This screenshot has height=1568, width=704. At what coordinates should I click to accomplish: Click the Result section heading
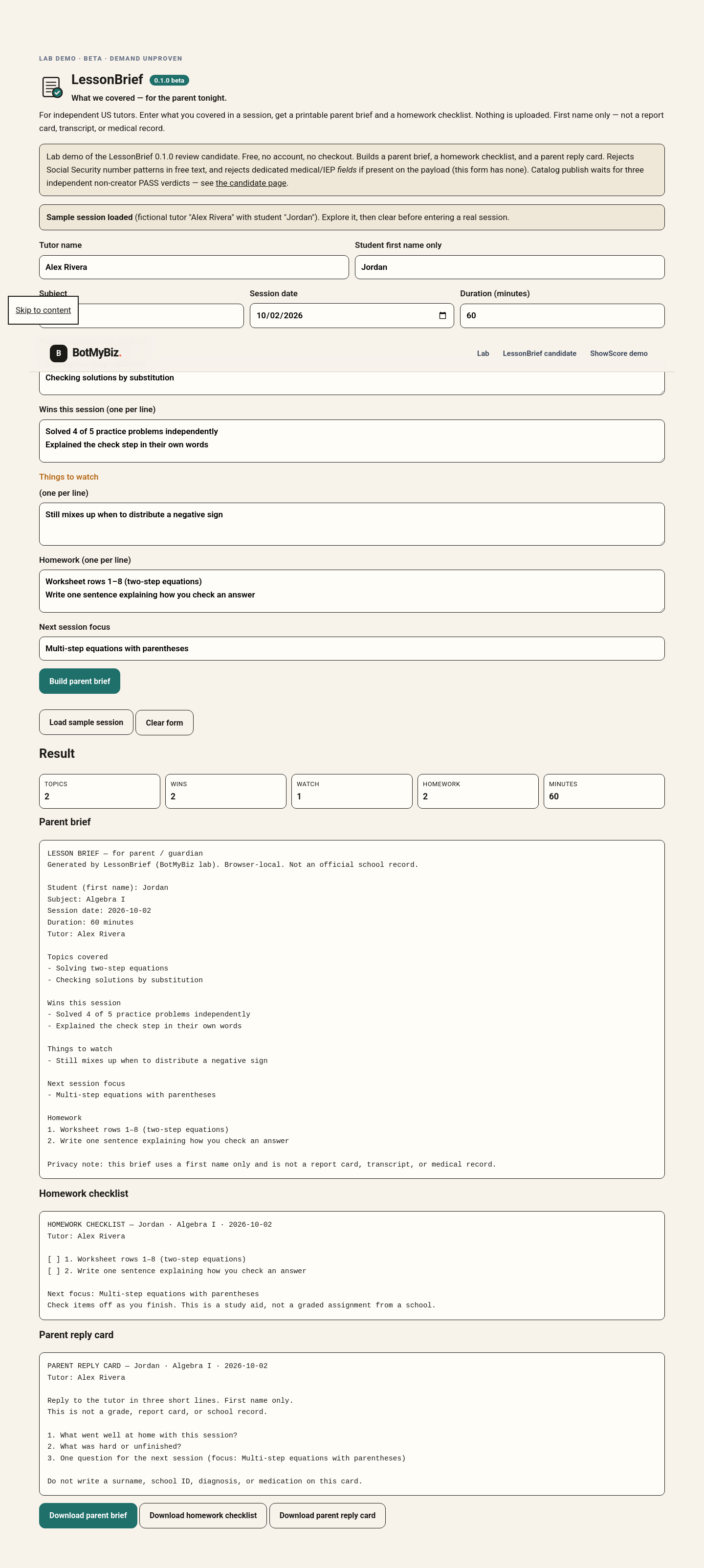pos(57,753)
